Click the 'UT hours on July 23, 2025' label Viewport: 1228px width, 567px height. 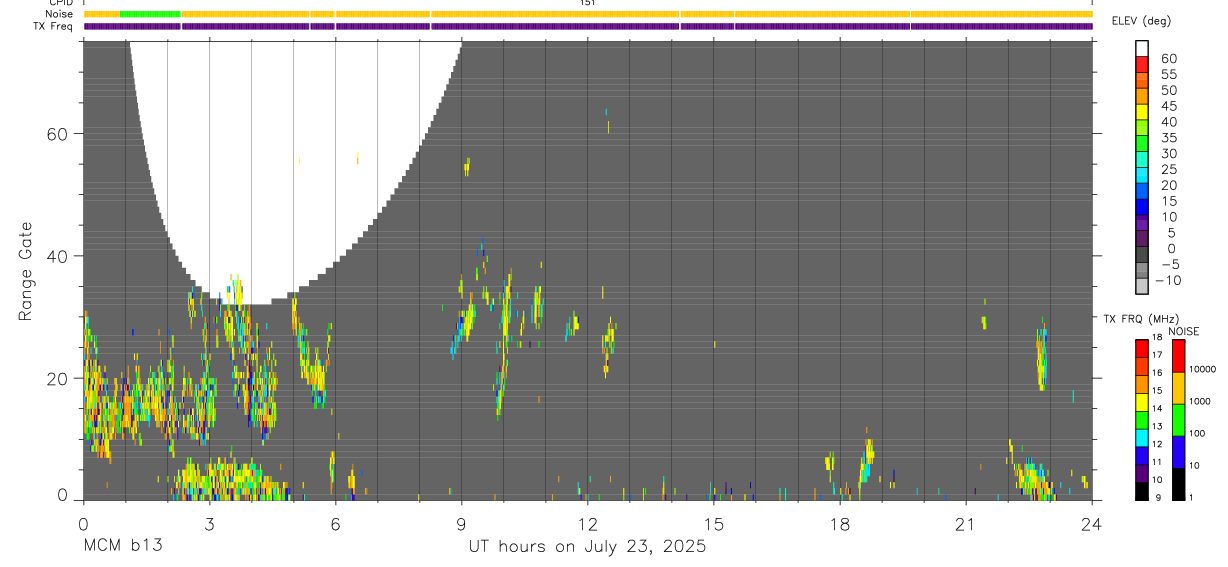pyautogui.click(x=587, y=546)
